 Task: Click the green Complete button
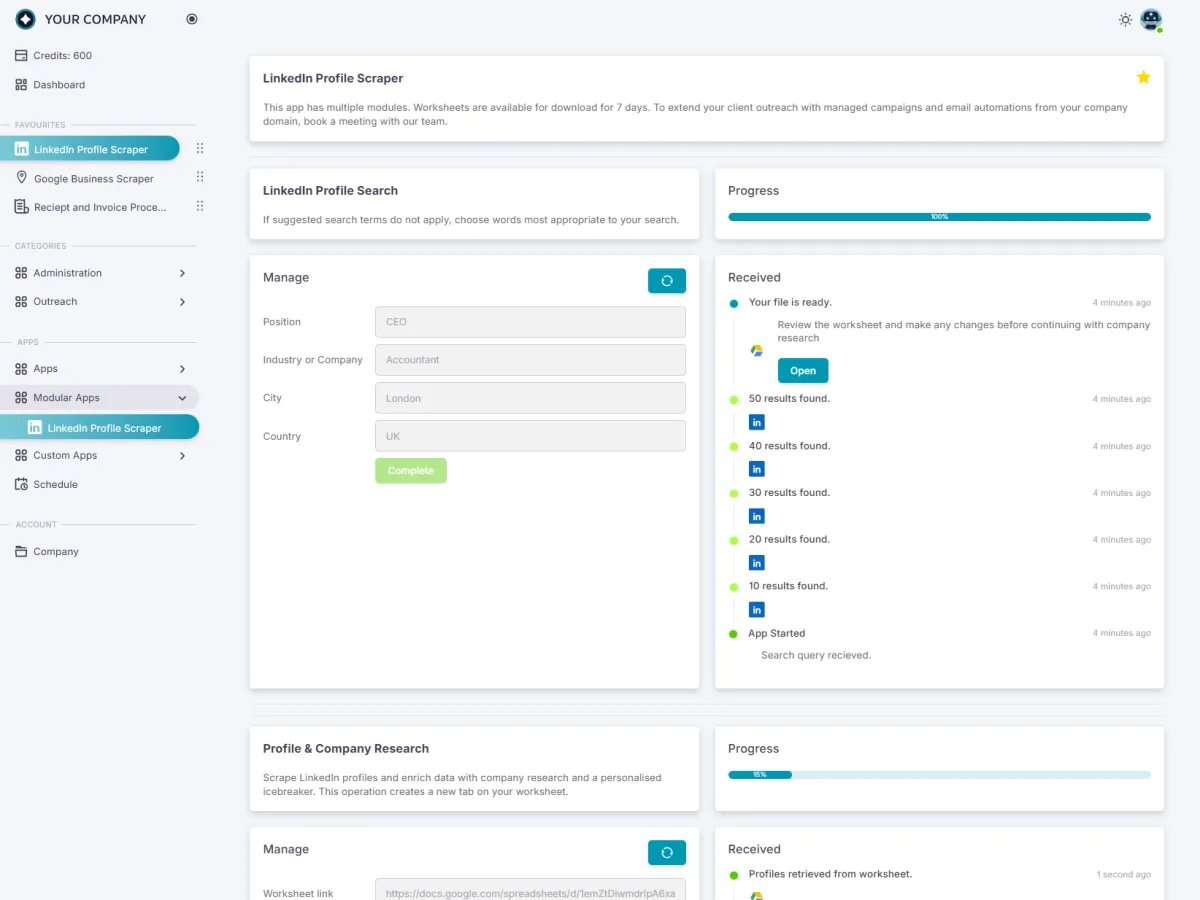pos(411,471)
